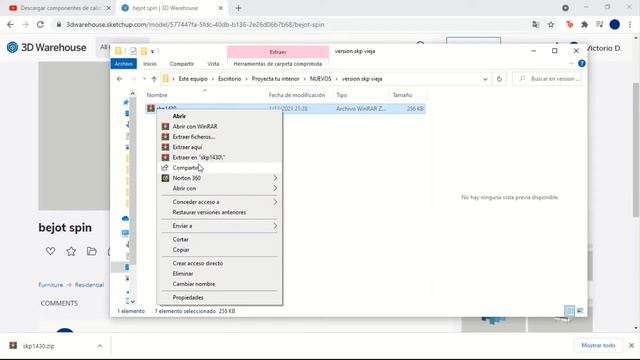Click translate page icon in address bar
Screen dimensions: 640x360
pyautogui.click(x=536, y=24)
